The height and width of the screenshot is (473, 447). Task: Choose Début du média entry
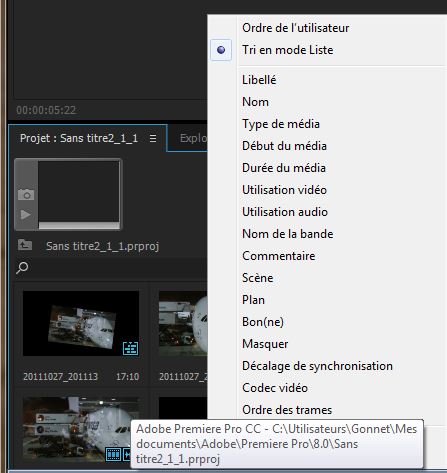284,146
